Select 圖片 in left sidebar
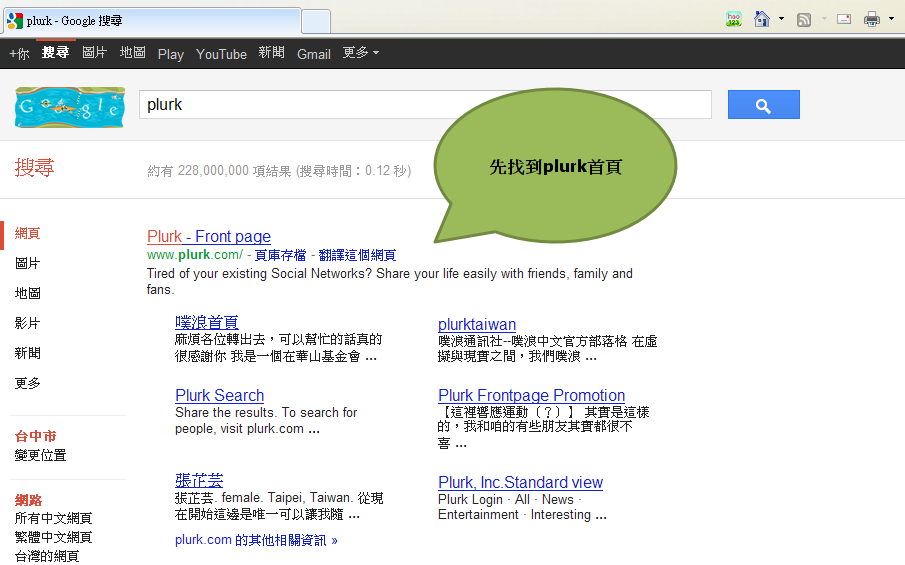The height and width of the screenshot is (565, 905). [x=28, y=264]
